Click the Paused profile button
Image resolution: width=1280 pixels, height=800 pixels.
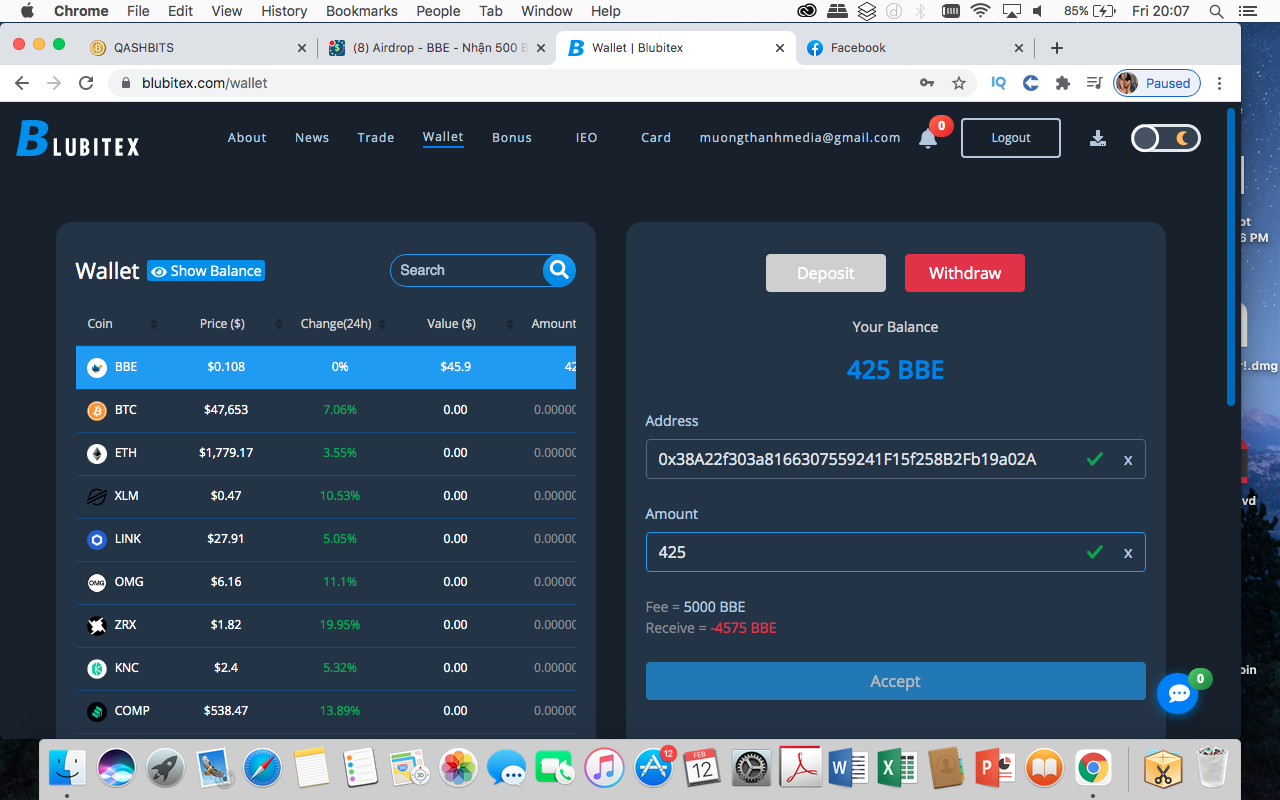click(1157, 83)
